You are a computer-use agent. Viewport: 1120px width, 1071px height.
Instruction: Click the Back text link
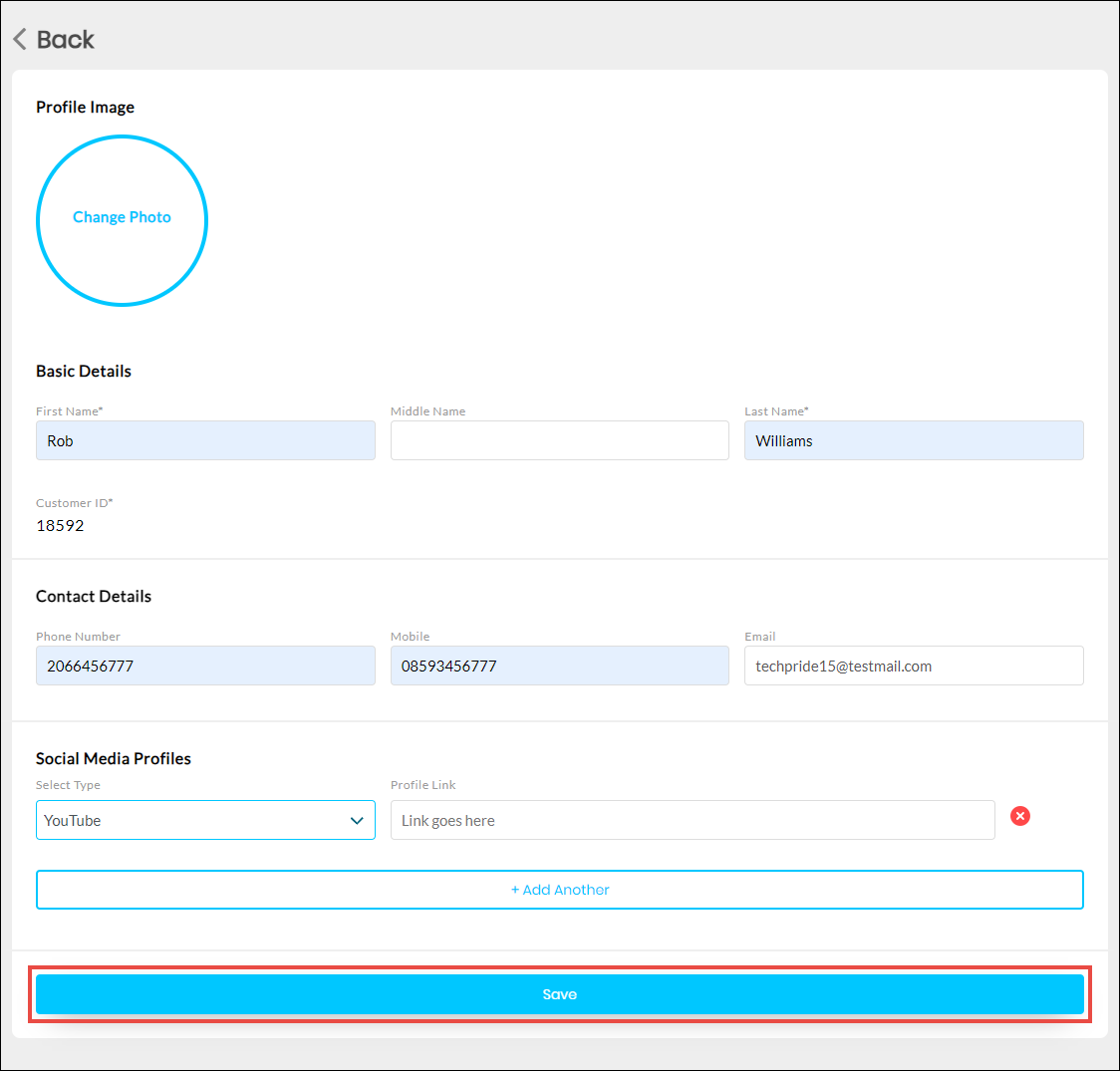tap(66, 40)
